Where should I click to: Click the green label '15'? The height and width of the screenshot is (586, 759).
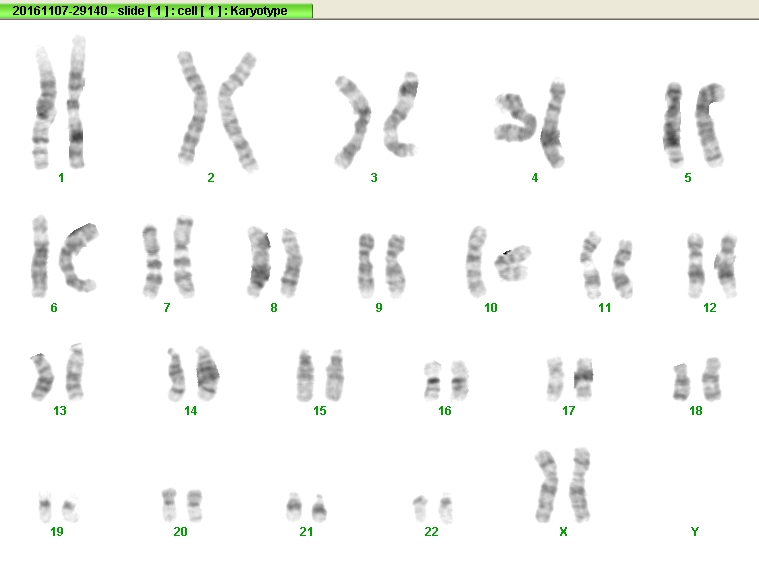point(319,410)
